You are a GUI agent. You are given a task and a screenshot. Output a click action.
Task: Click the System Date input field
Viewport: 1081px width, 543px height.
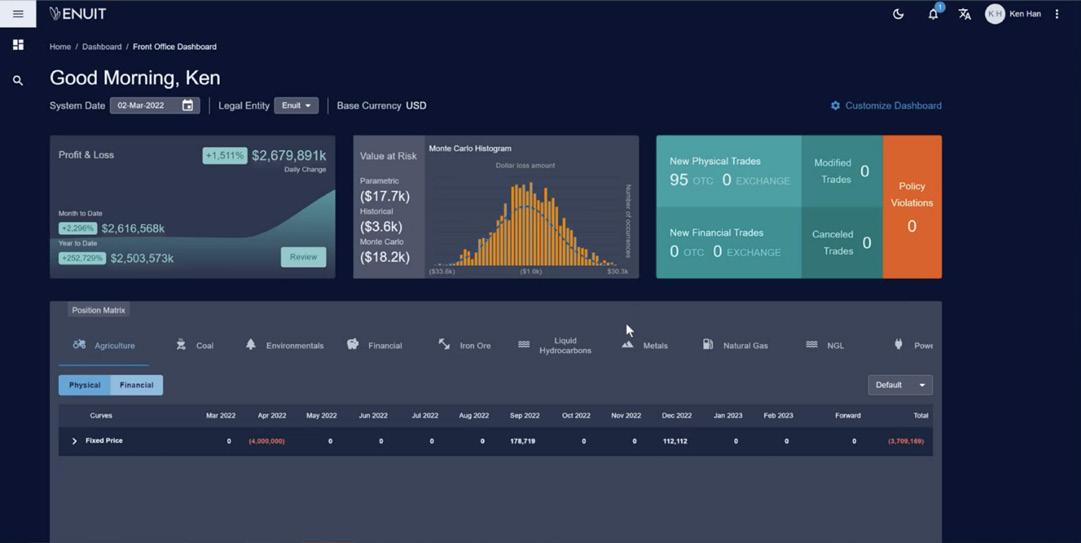pos(155,105)
